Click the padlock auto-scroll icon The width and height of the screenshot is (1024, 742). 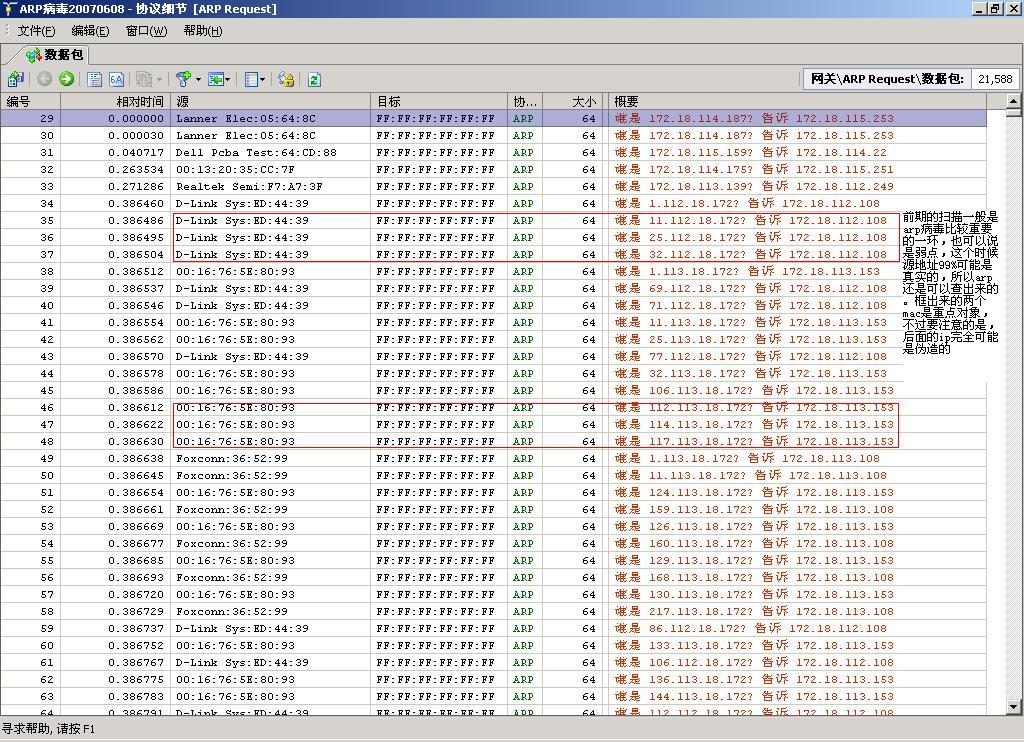tap(286, 79)
